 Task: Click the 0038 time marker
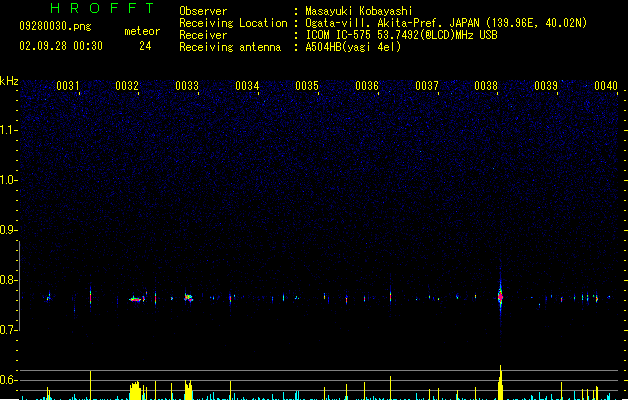click(x=486, y=86)
